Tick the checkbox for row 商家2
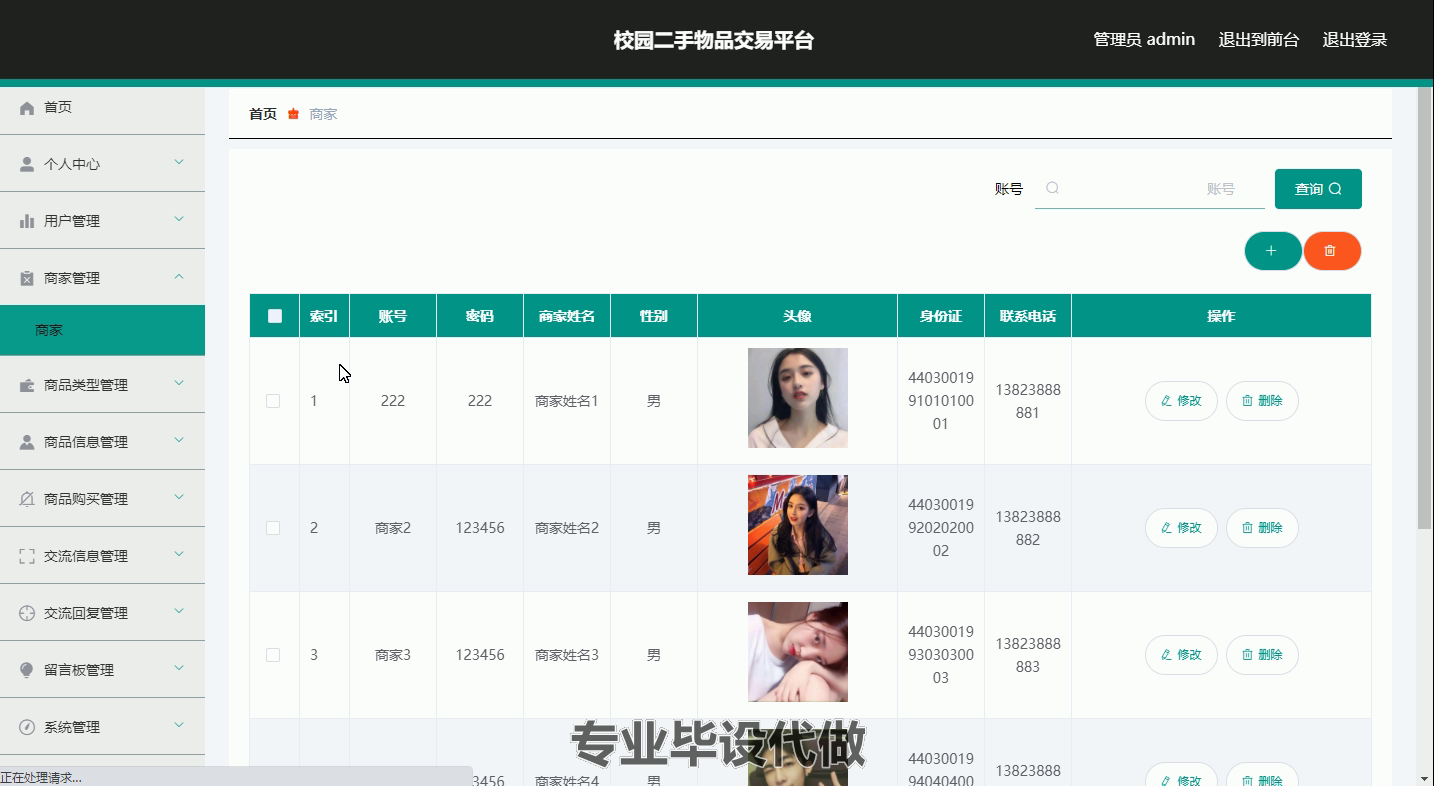The height and width of the screenshot is (786, 1434). [273, 528]
